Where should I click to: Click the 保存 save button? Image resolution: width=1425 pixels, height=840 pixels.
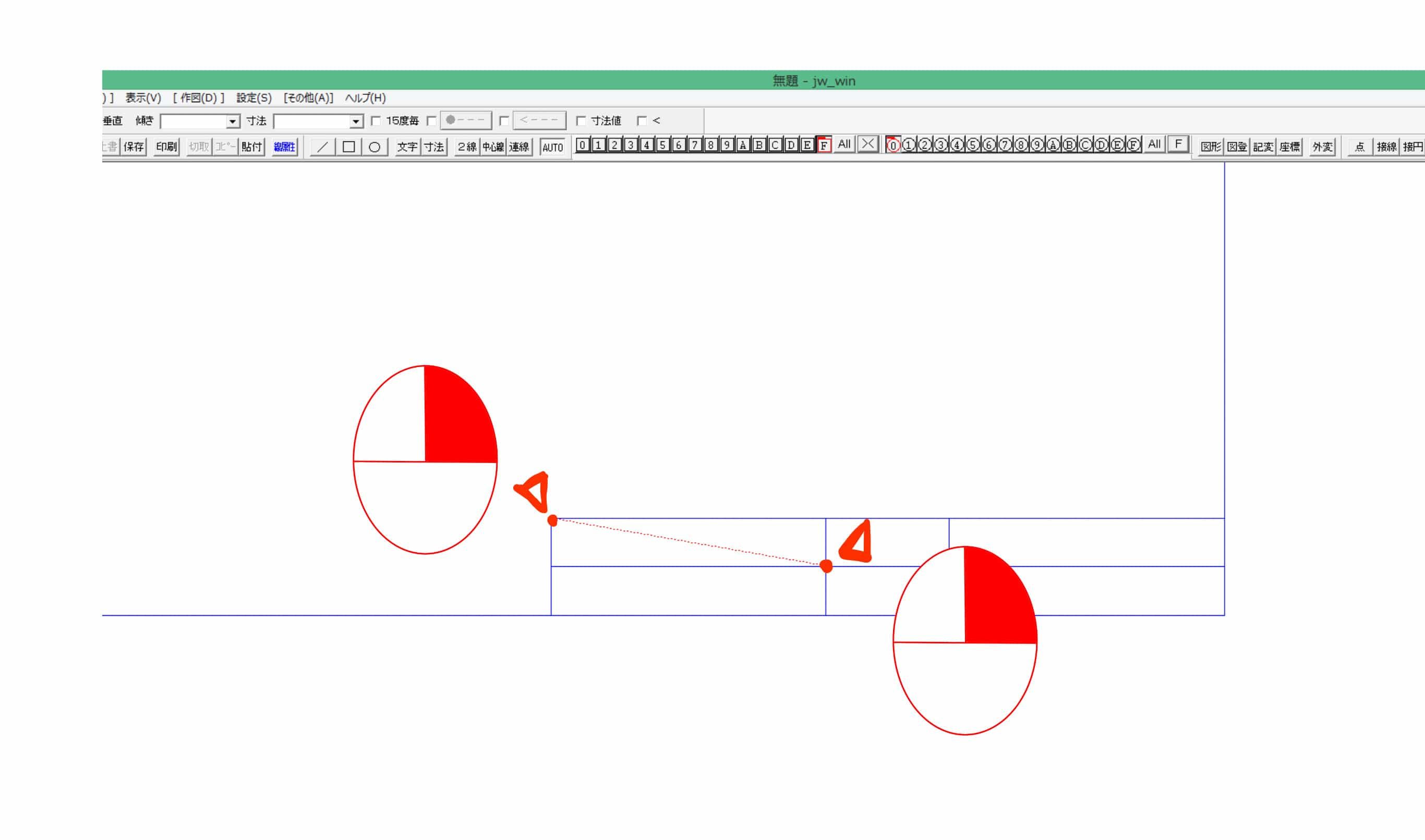coord(134,147)
